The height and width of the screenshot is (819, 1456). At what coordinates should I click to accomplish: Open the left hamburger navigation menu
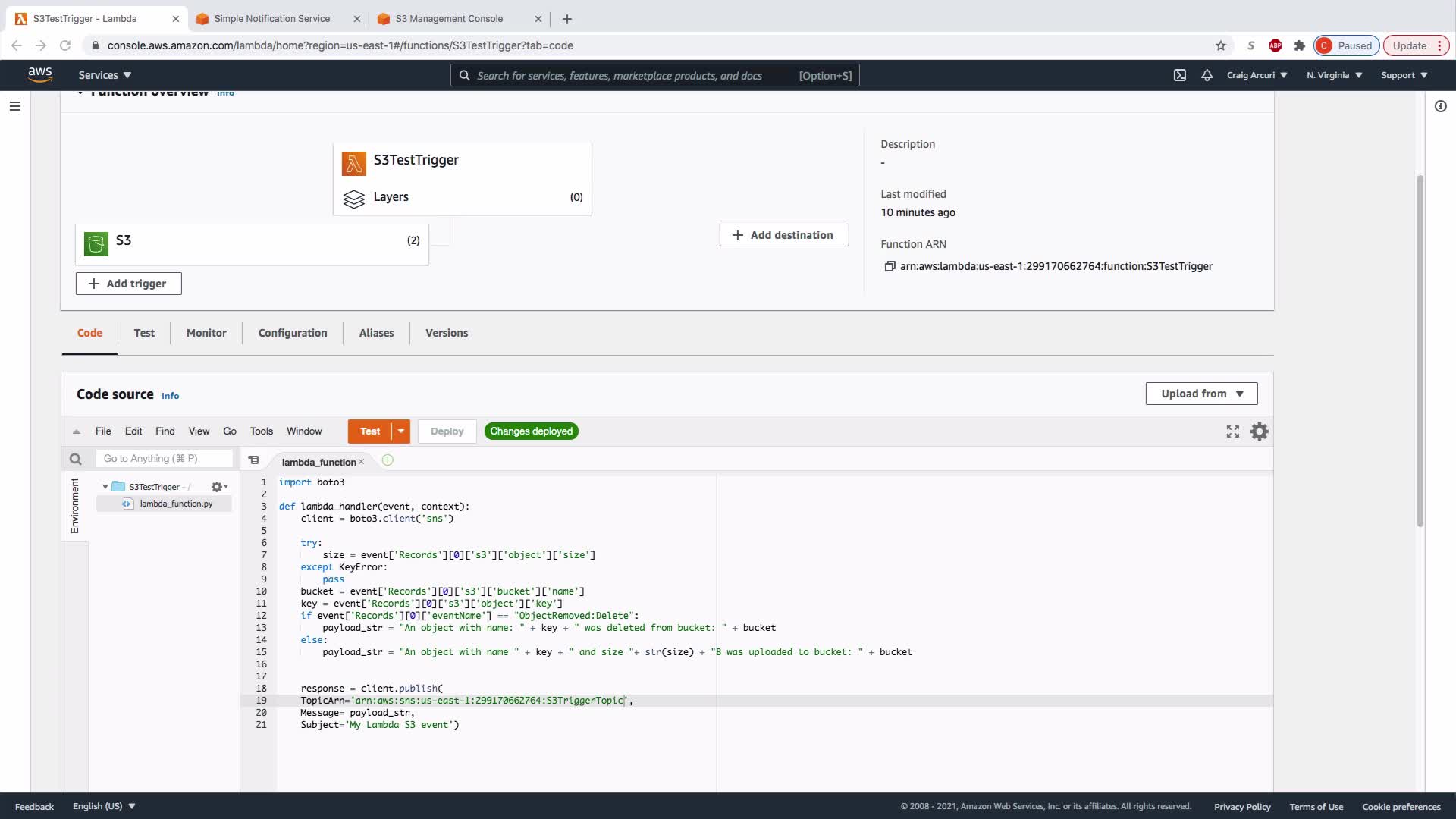pos(14,106)
